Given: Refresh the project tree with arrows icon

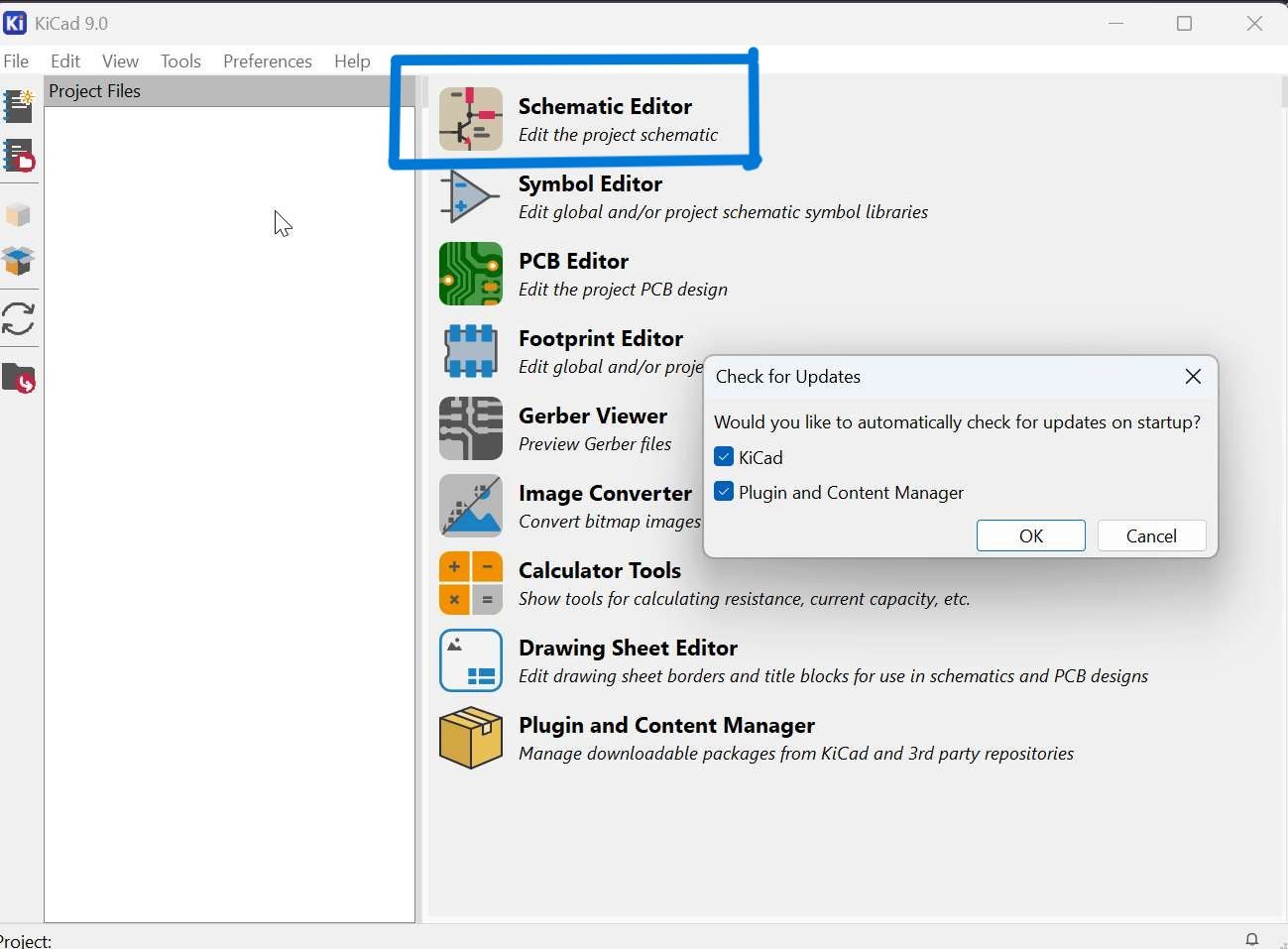Looking at the screenshot, I should [19, 319].
